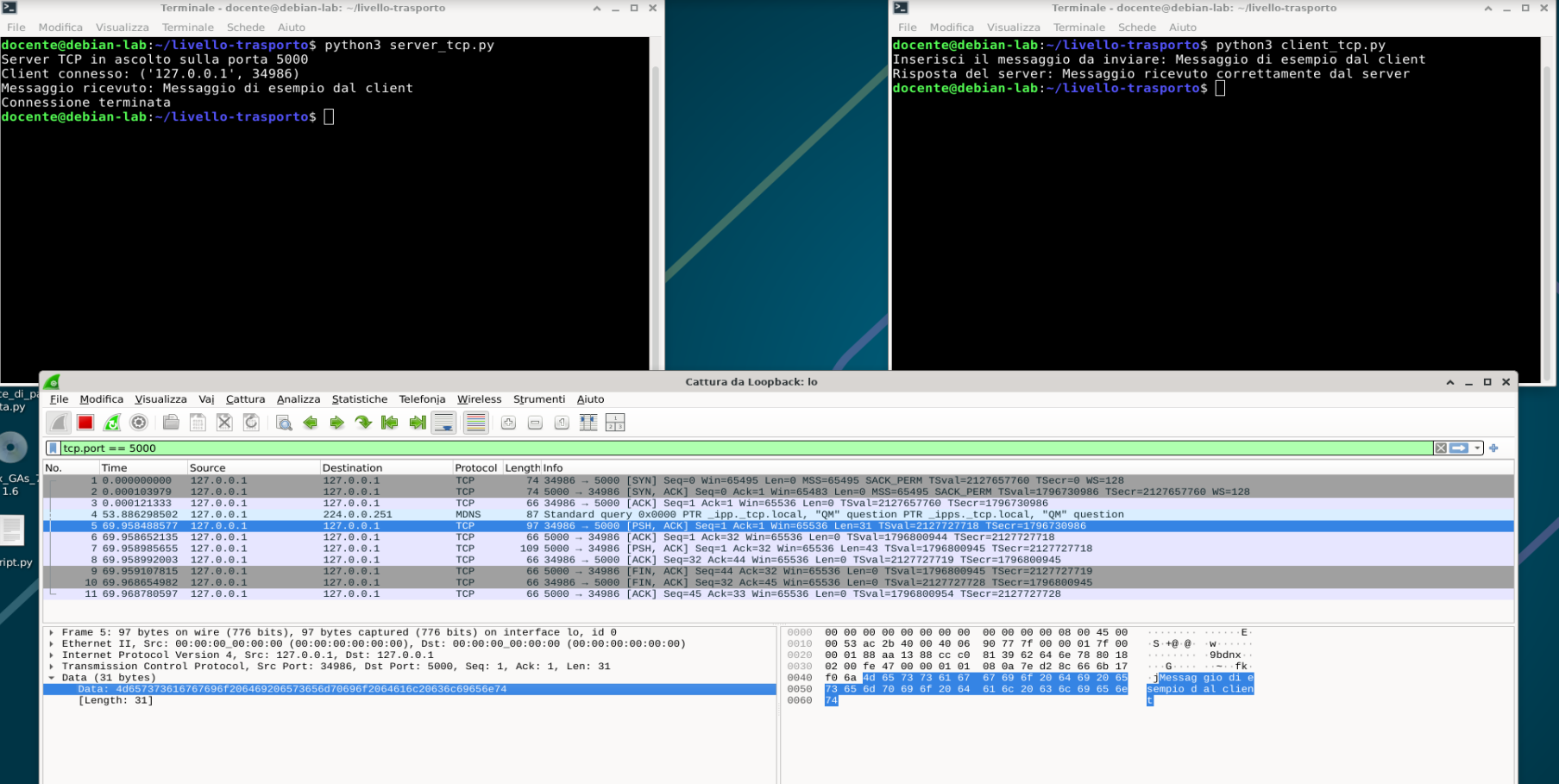Select packet 1 SYN row
This screenshot has width=1559, height=784.
pyautogui.click(x=778, y=480)
